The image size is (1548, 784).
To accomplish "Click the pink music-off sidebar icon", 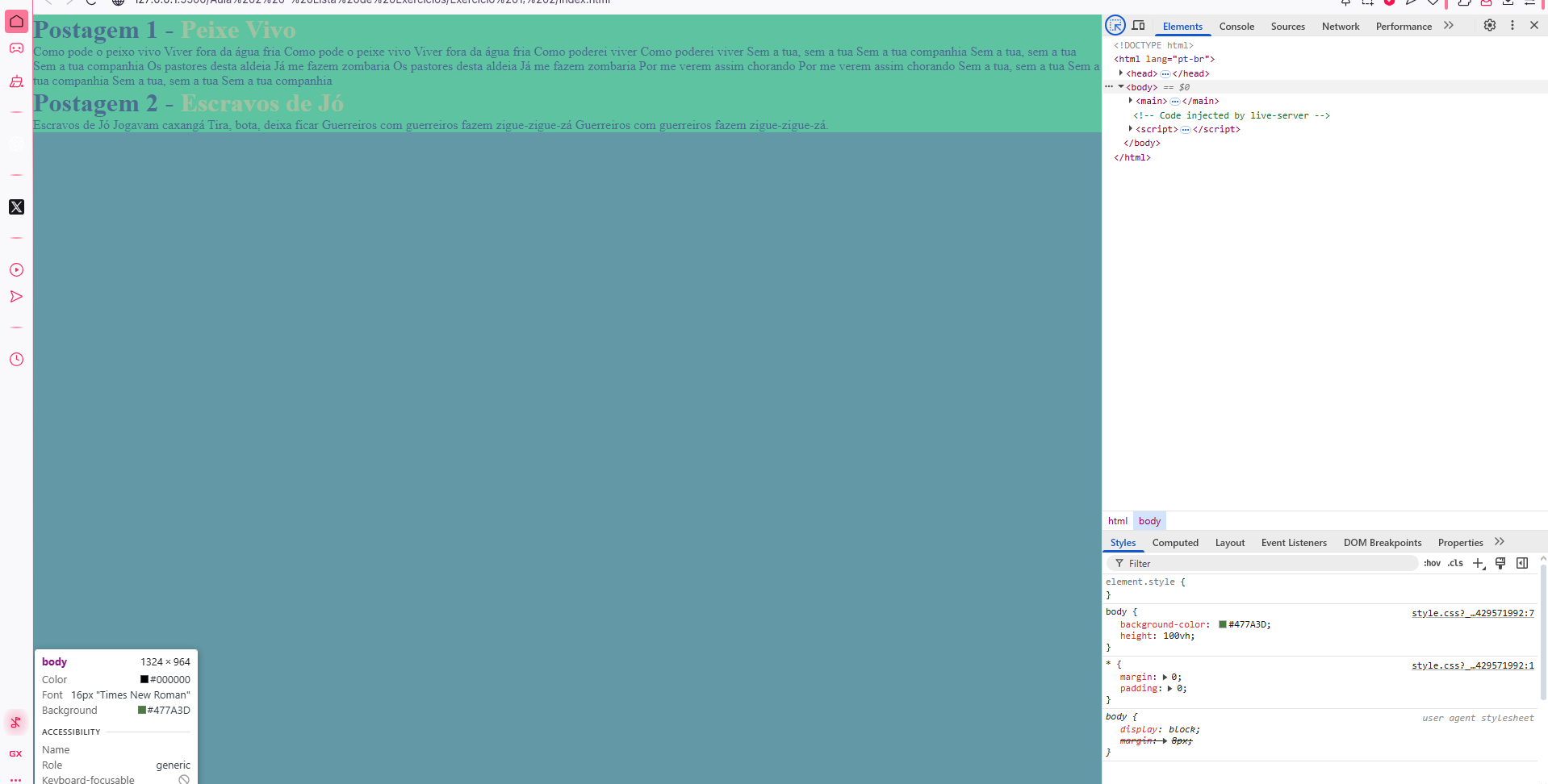I will click(16, 722).
